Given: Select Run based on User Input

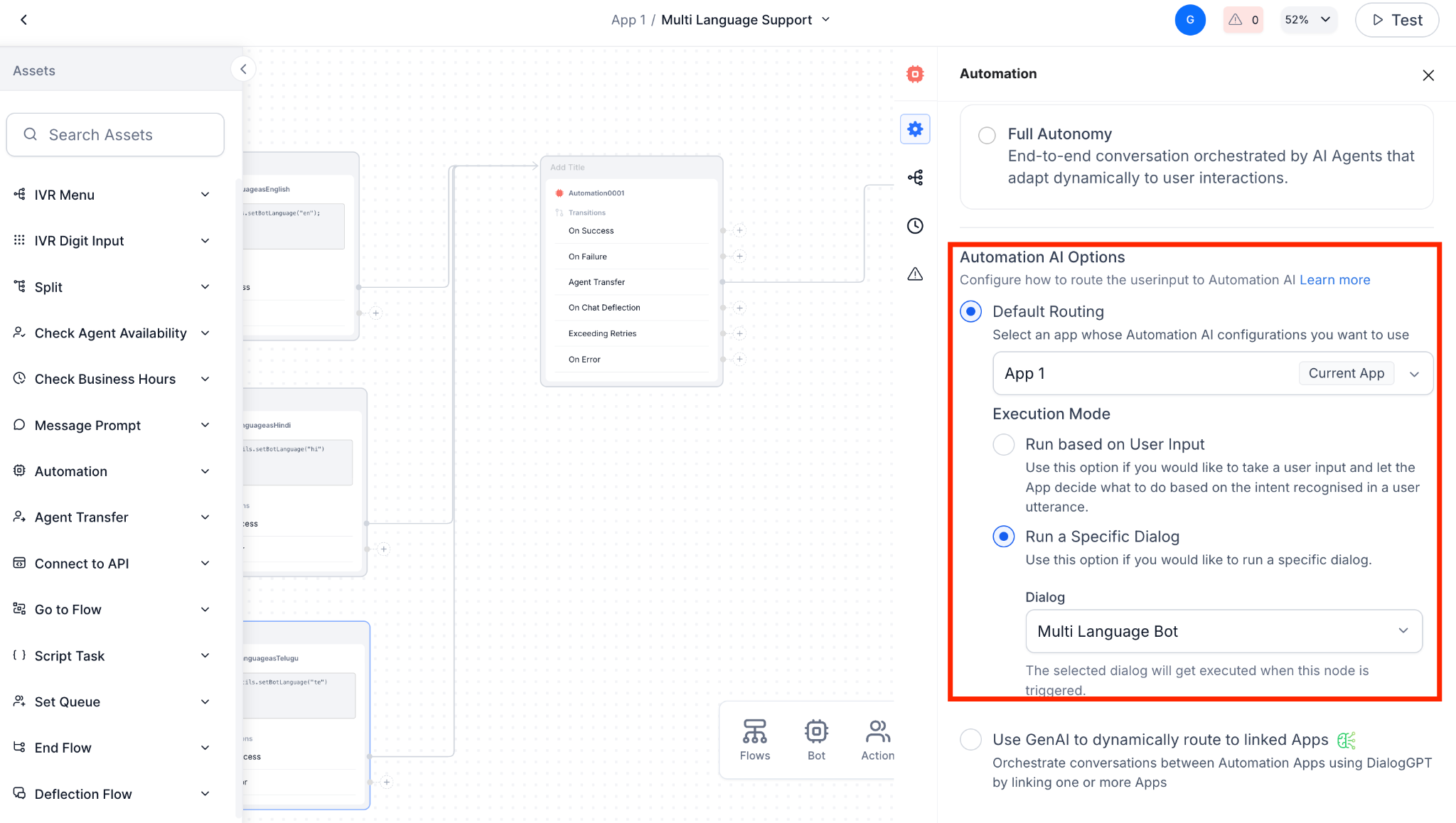Looking at the screenshot, I should click(1003, 445).
